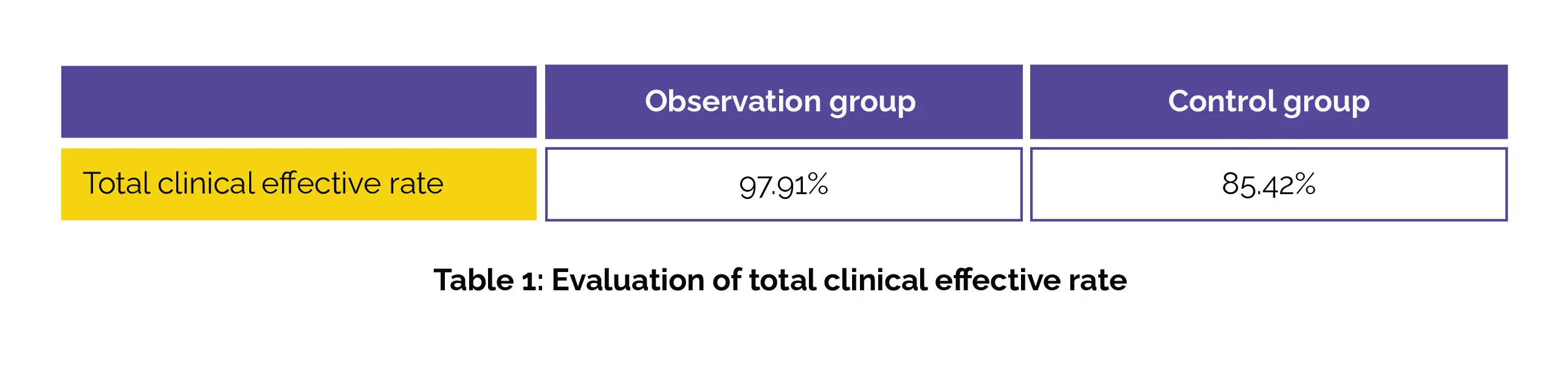Click the Observation group header cell

click(783, 102)
